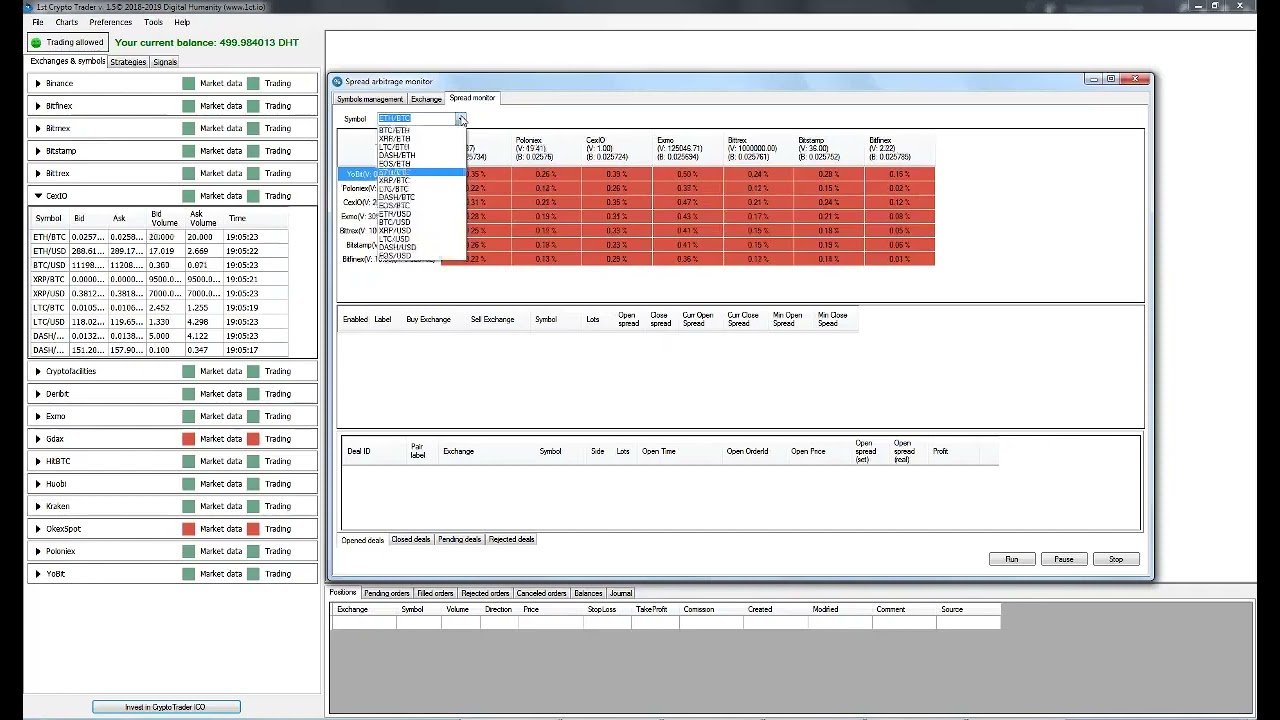This screenshot has width=1280, height=720.
Task: Expand the Cryptofacilities exchange row
Action: coord(38,371)
